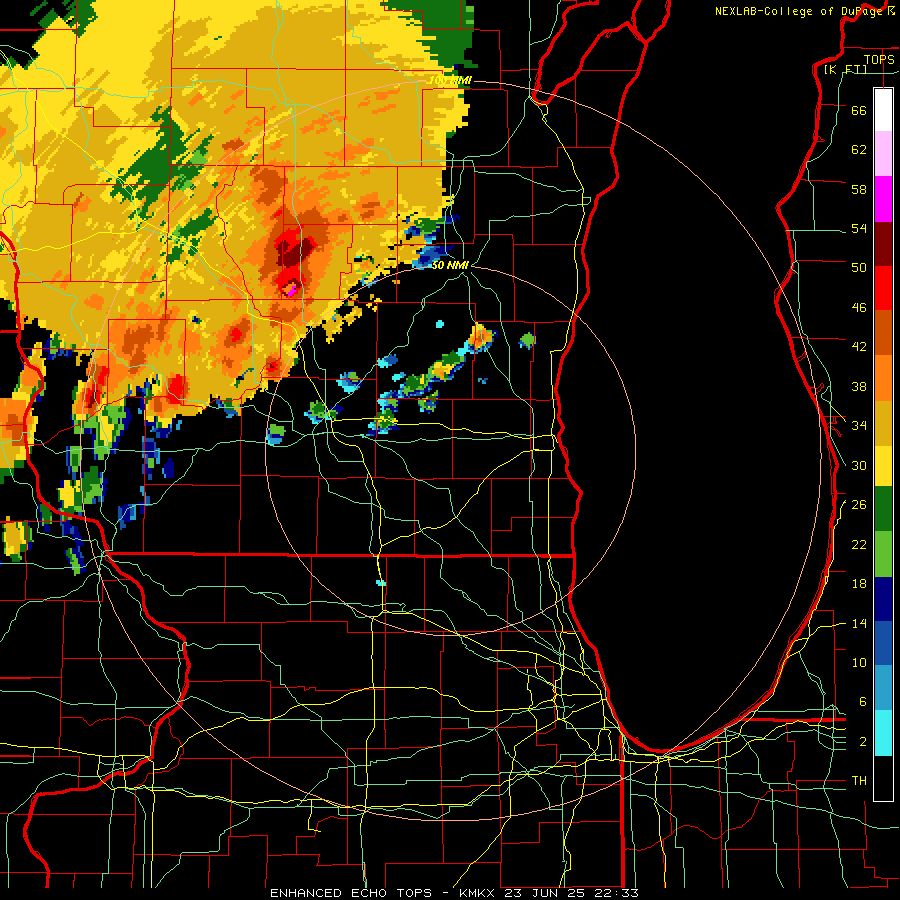
Task: Click the TOPS legend heading
Action: [x=879, y=60]
